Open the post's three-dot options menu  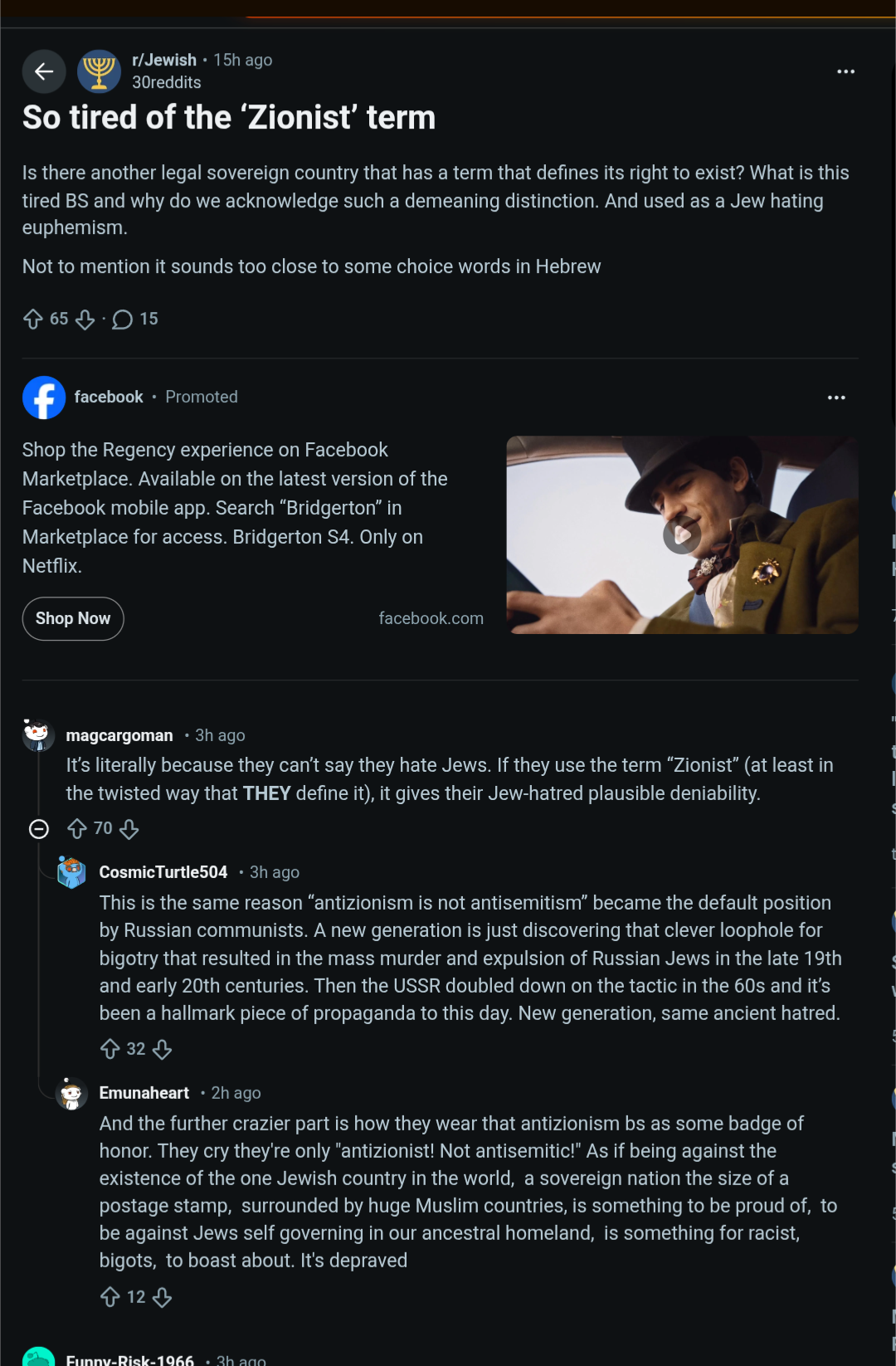click(x=845, y=71)
